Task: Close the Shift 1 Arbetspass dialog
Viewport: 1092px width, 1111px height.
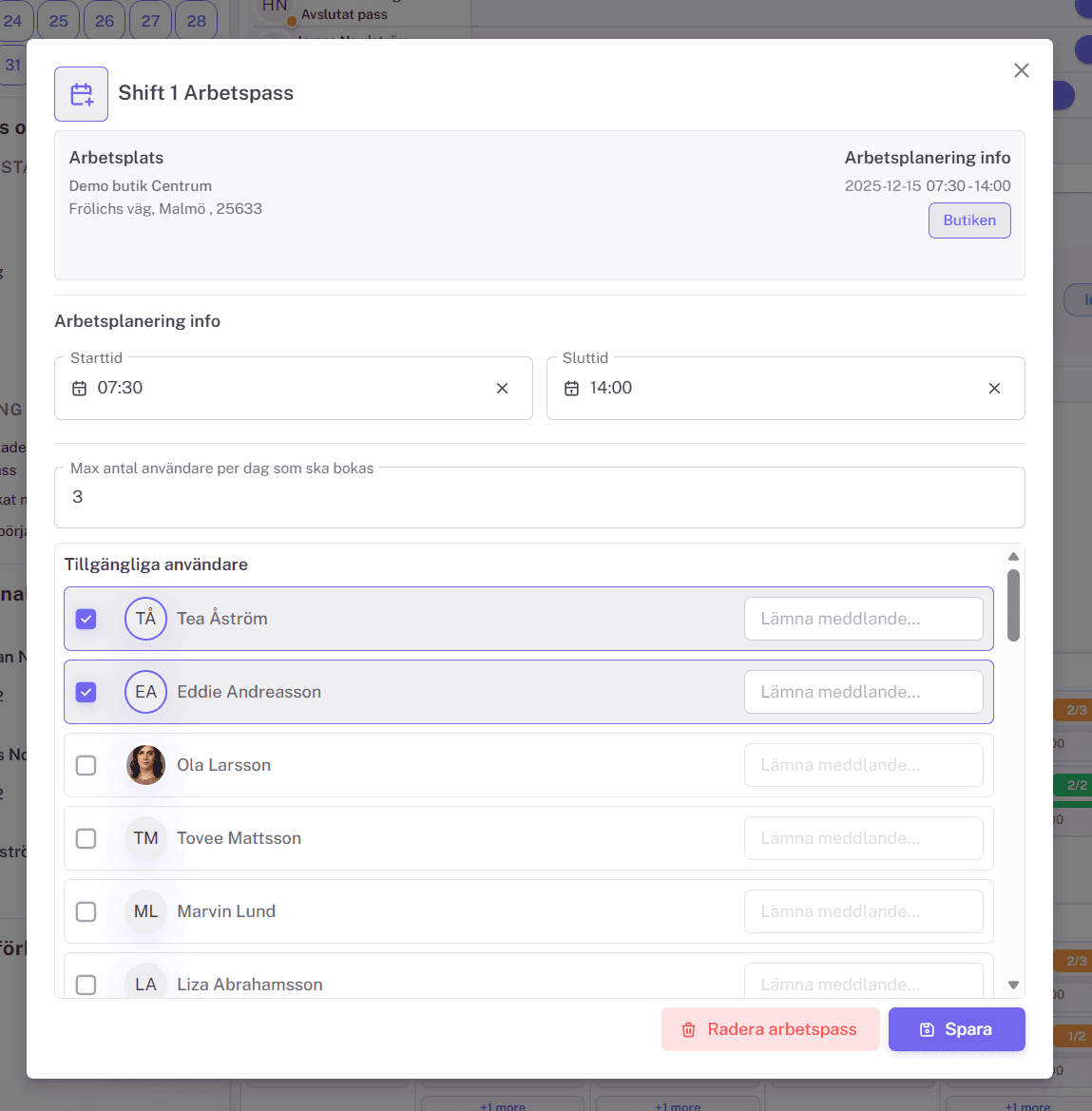Action: [1021, 70]
